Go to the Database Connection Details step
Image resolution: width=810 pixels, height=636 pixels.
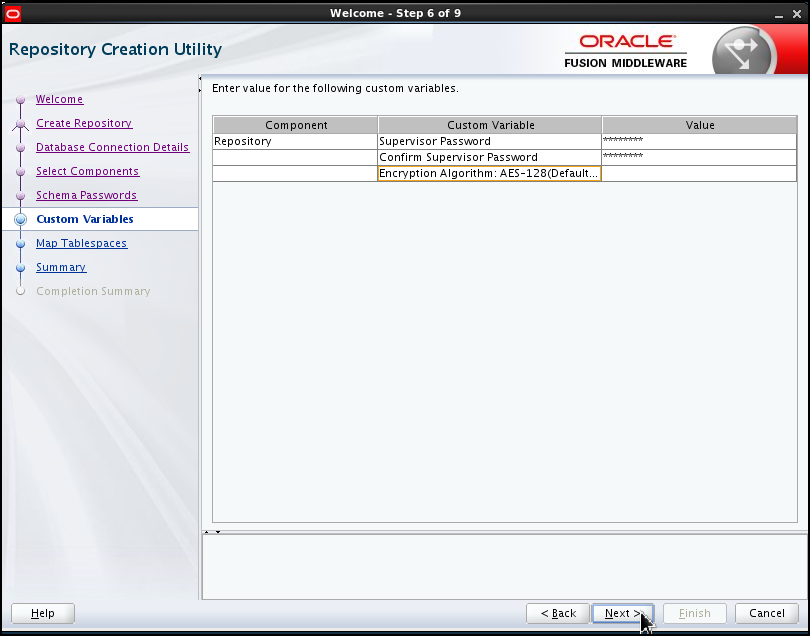[112, 148]
